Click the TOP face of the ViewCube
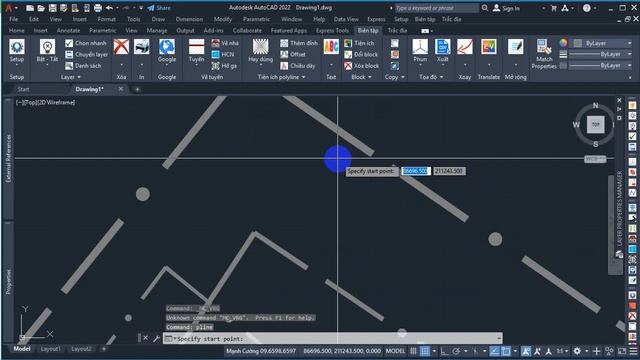This screenshot has width=640, height=360. [x=596, y=124]
